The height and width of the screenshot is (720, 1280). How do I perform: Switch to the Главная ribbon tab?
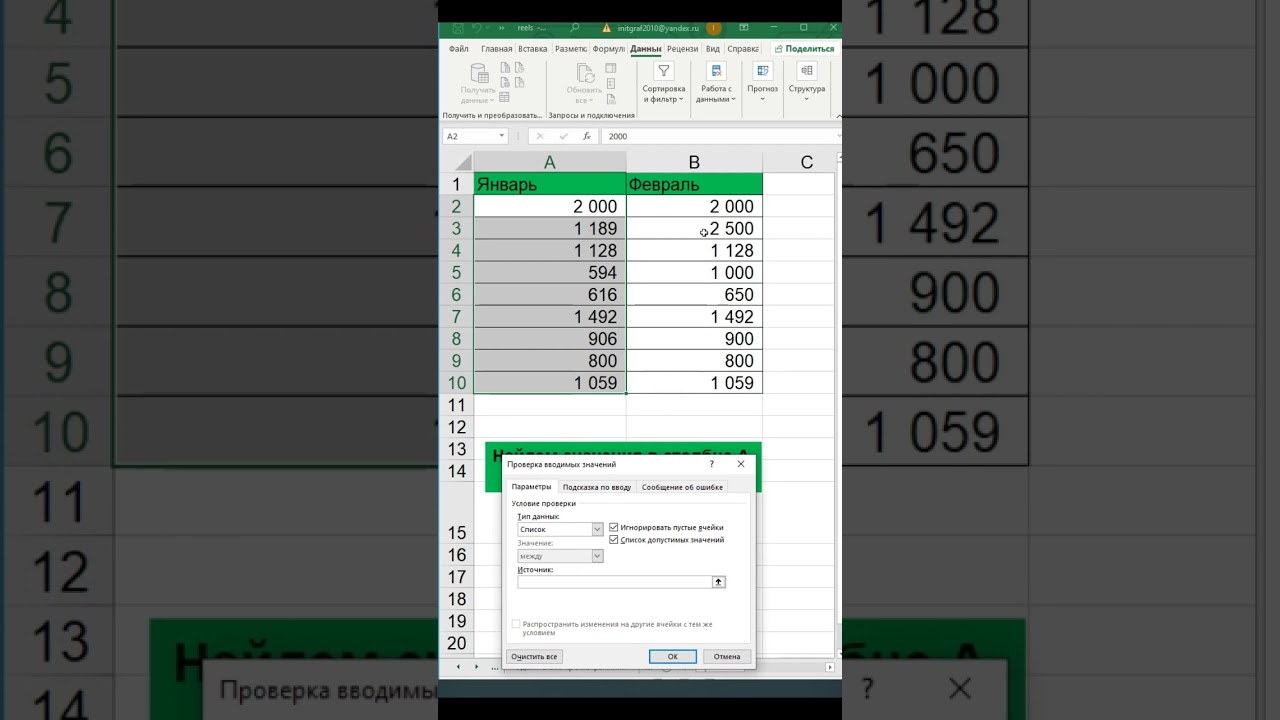[496, 49]
